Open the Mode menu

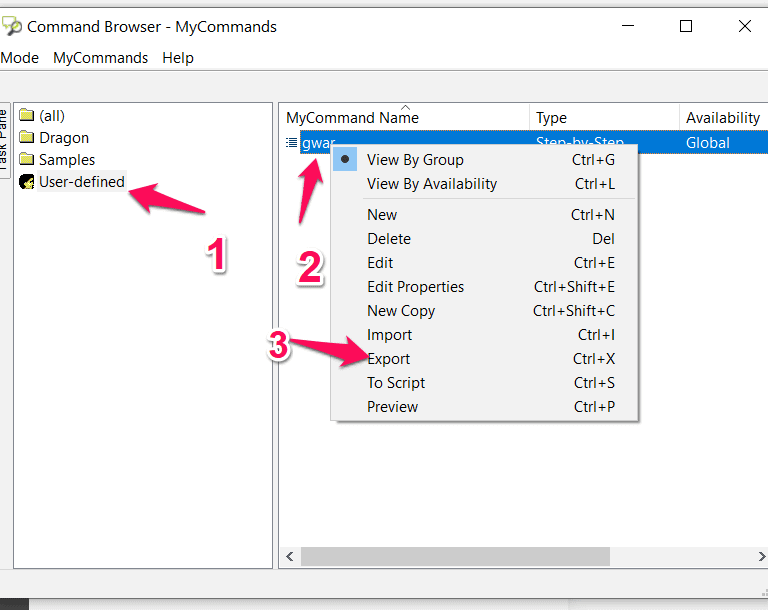20,58
